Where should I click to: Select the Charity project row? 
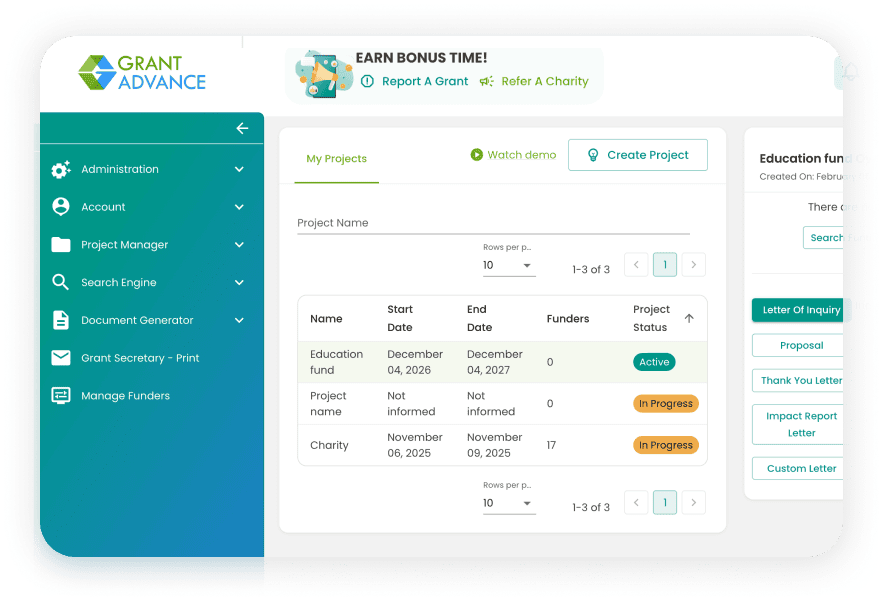point(502,445)
